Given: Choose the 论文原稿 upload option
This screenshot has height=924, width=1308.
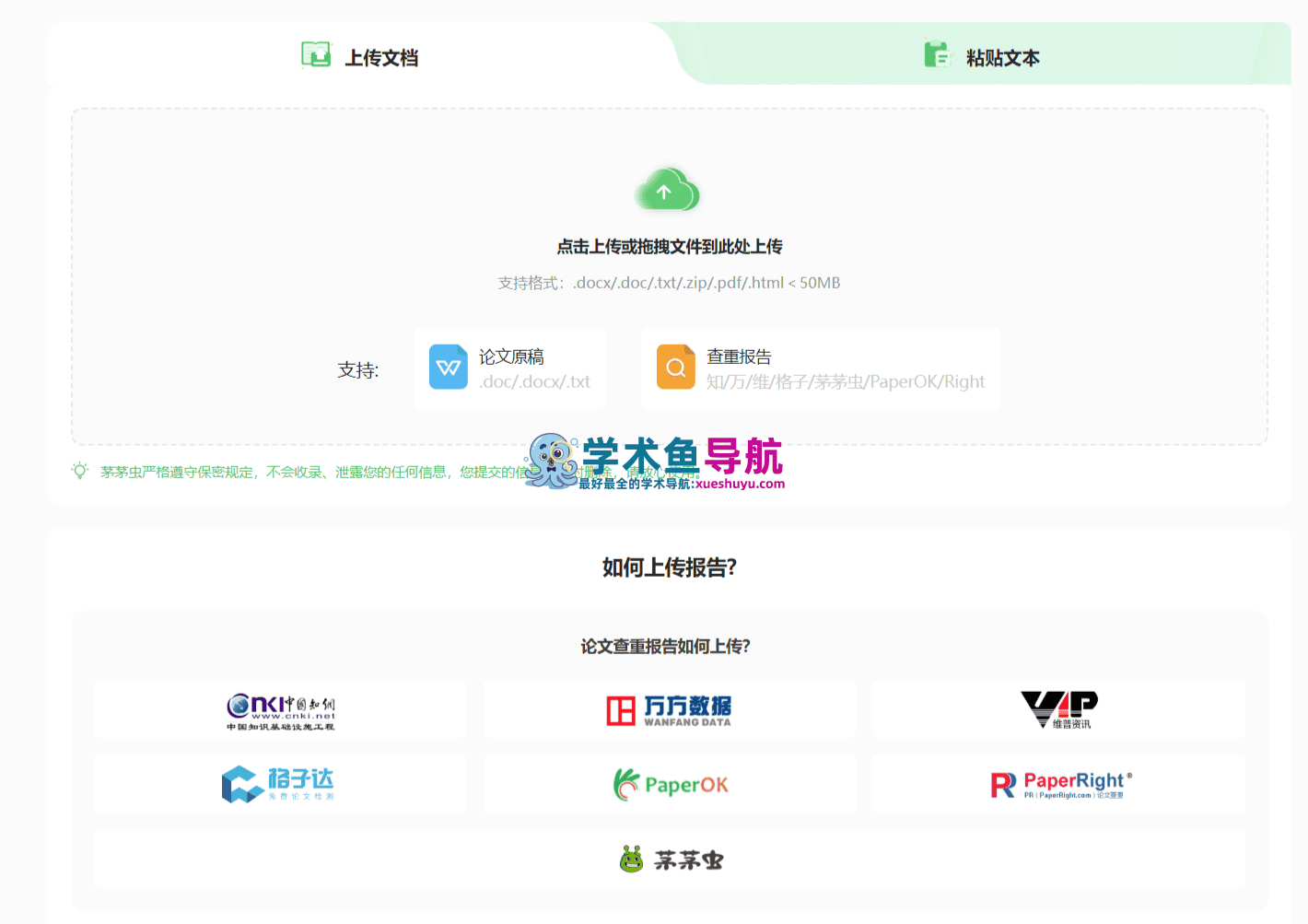Looking at the screenshot, I should click(x=510, y=368).
